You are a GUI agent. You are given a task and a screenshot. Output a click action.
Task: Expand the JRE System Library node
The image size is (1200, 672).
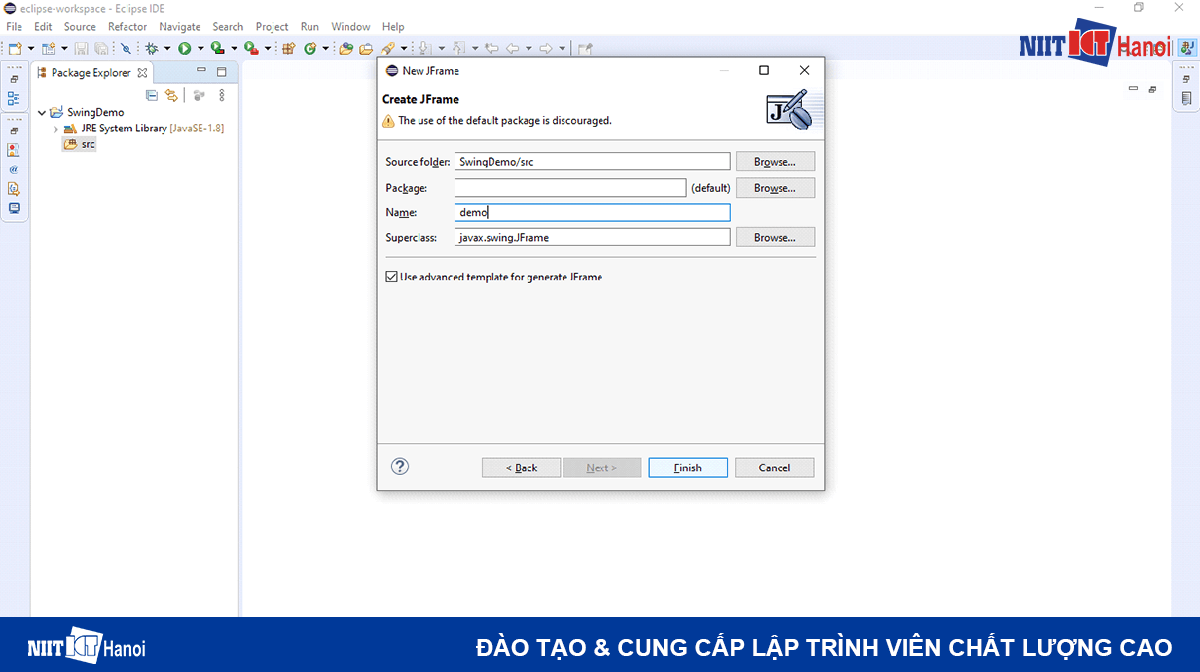56,128
